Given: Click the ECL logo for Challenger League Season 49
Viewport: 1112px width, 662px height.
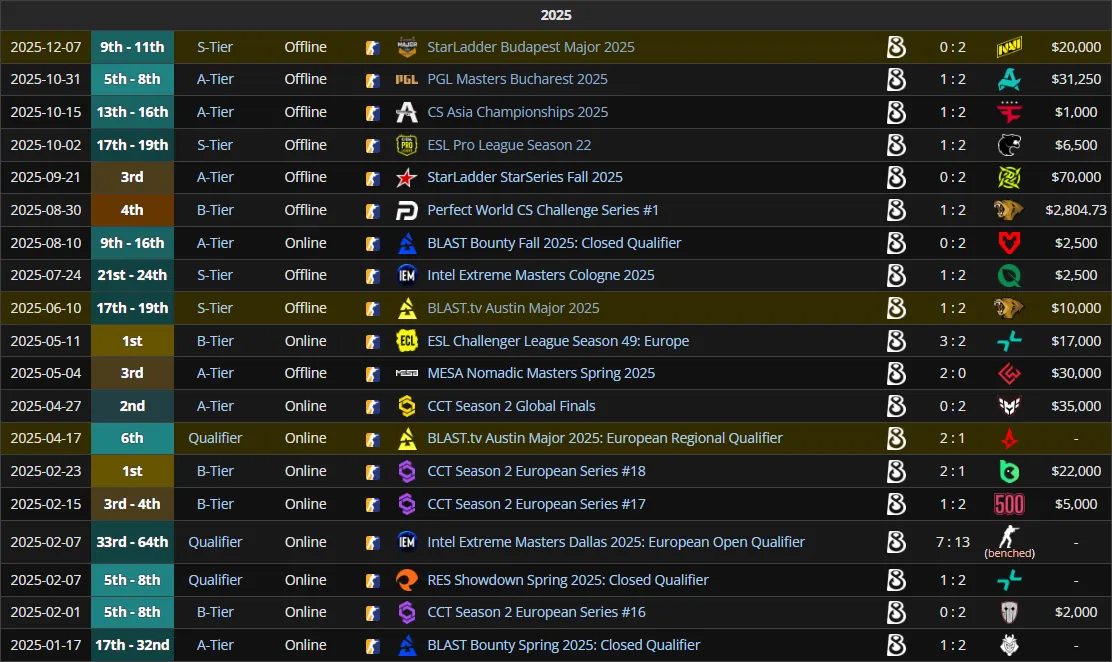Looking at the screenshot, I should (x=407, y=341).
